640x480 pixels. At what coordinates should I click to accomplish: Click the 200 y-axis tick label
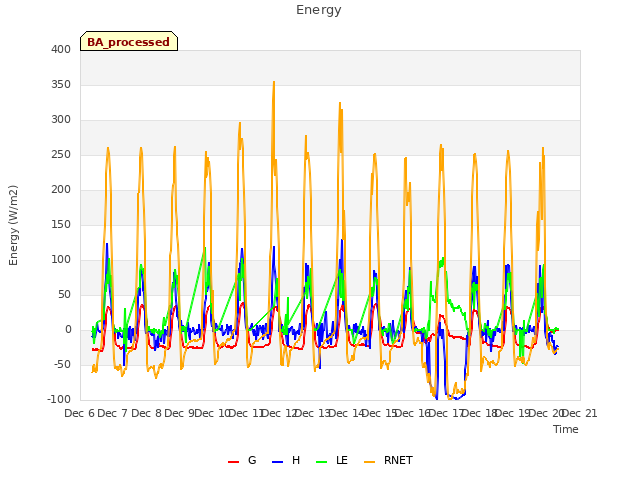tap(61, 189)
